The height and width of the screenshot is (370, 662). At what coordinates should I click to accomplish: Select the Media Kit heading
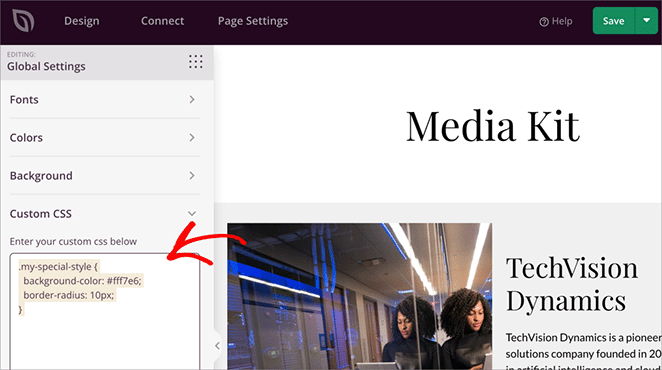pos(493,125)
